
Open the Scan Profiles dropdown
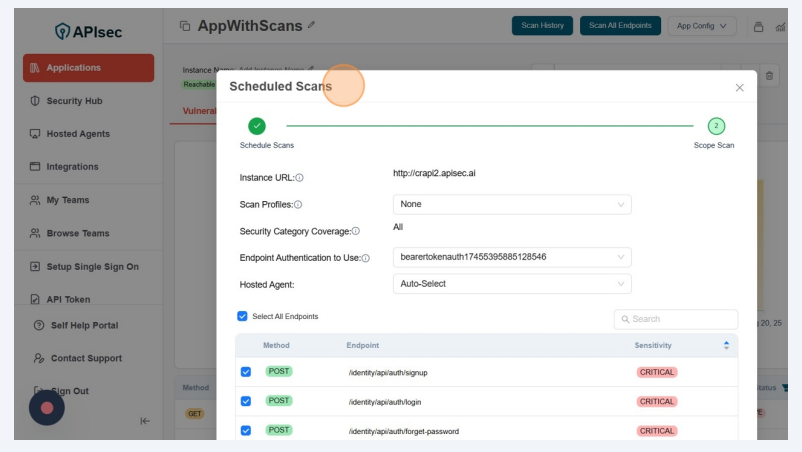tap(511, 204)
